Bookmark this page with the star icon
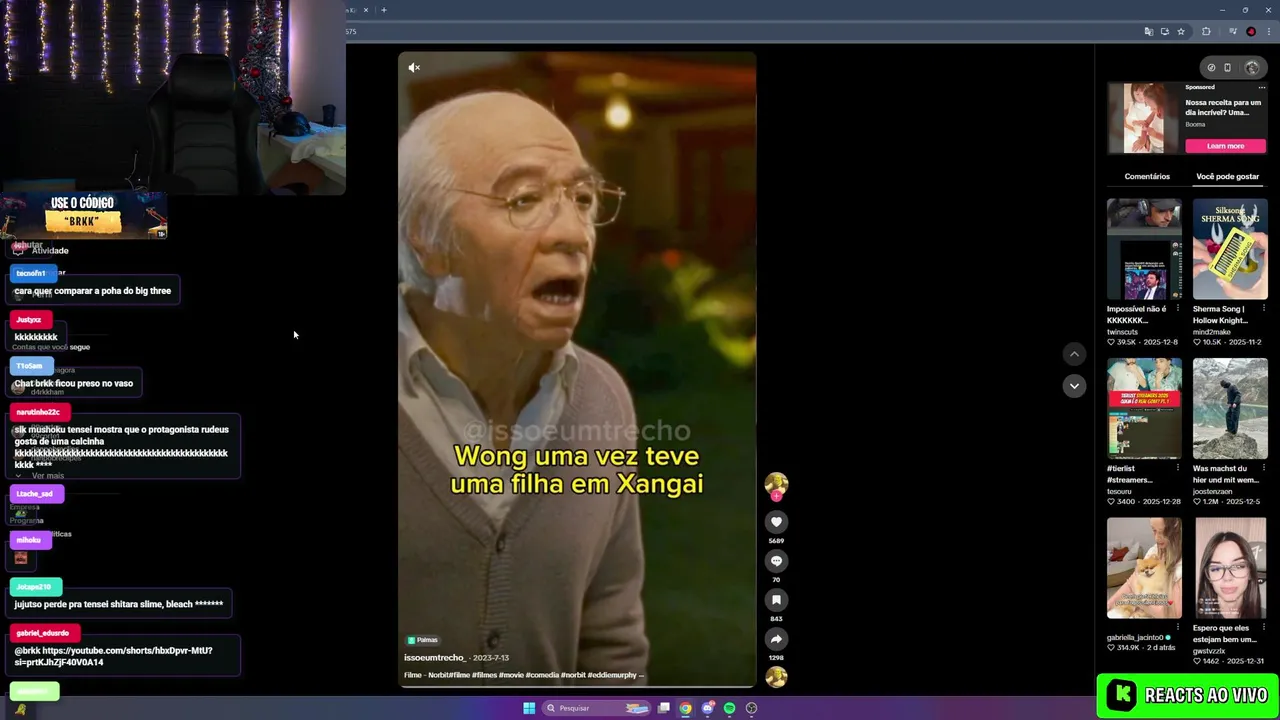Viewport: 1280px width, 720px height. click(x=1181, y=31)
